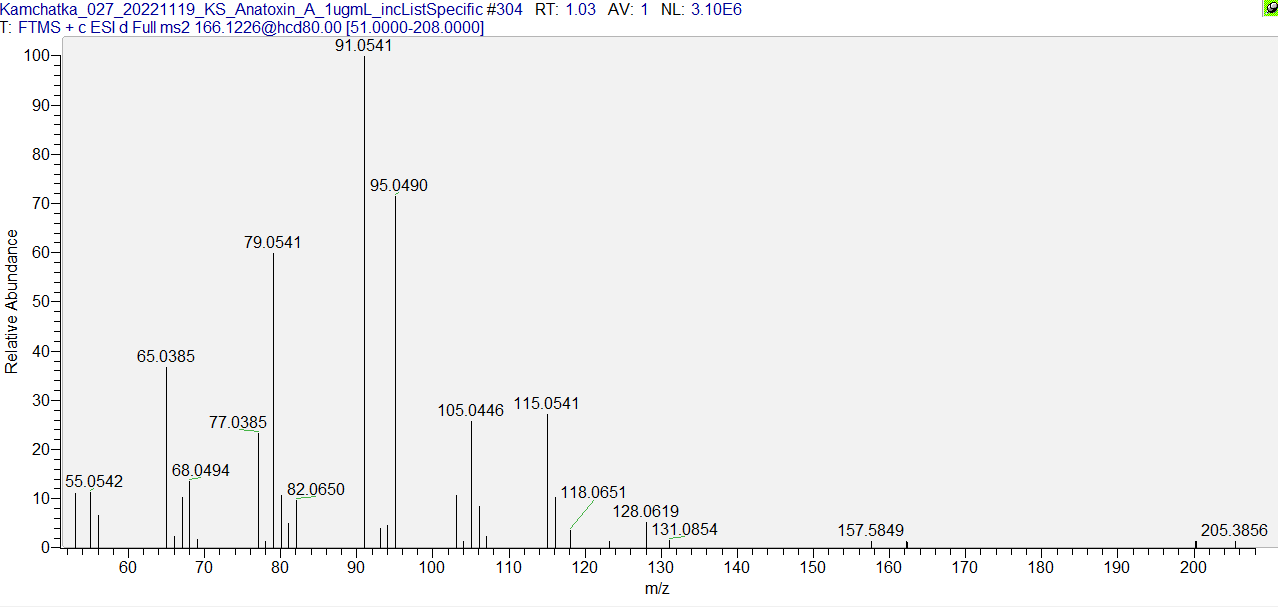Select the 131.0854 peak label
Viewport: 1278px width, 607px height.
coord(685,529)
